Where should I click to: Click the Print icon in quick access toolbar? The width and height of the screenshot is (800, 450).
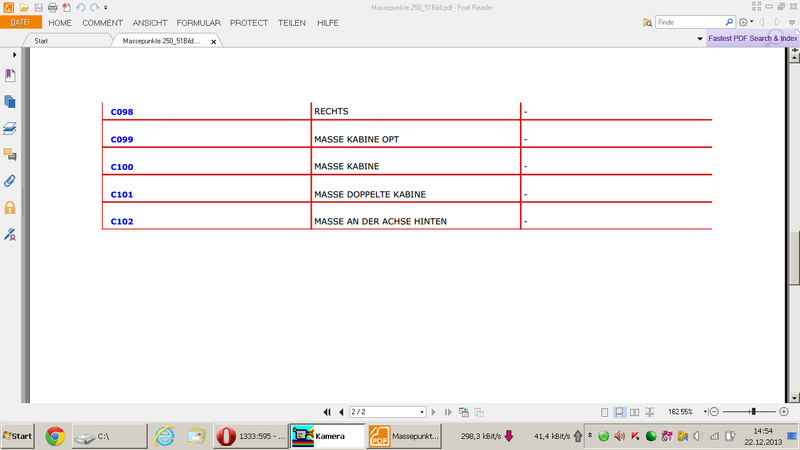click(x=52, y=7)
